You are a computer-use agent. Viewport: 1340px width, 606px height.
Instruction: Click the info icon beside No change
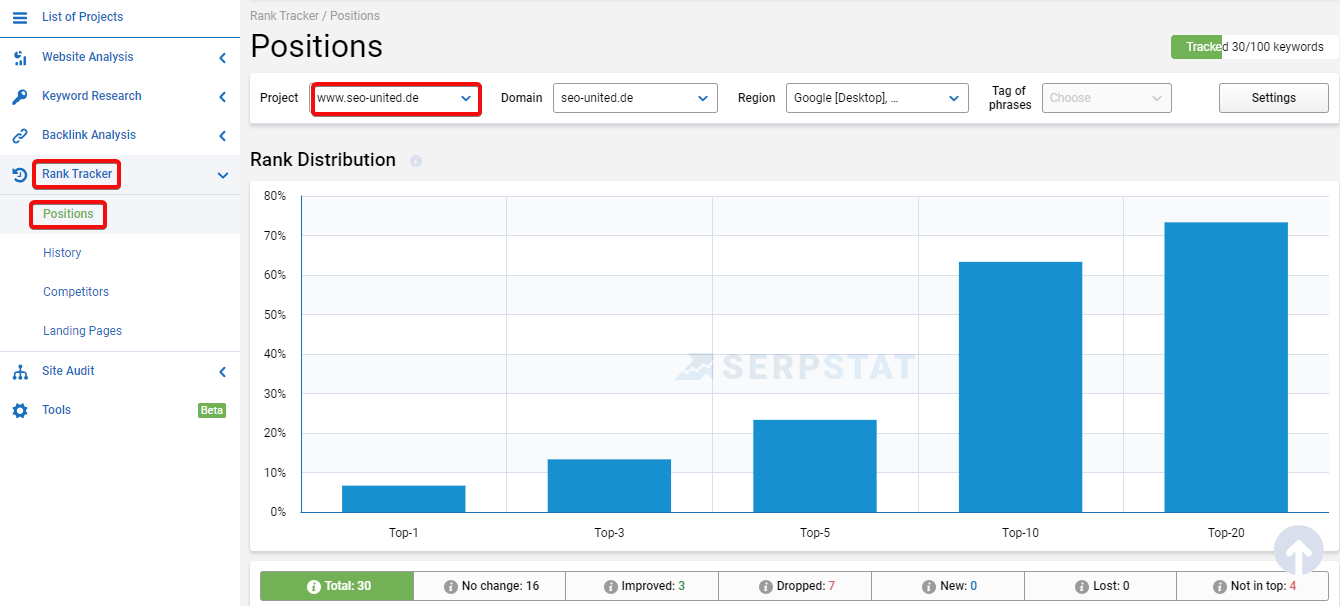pyautogui.click(x=451, y=587)
